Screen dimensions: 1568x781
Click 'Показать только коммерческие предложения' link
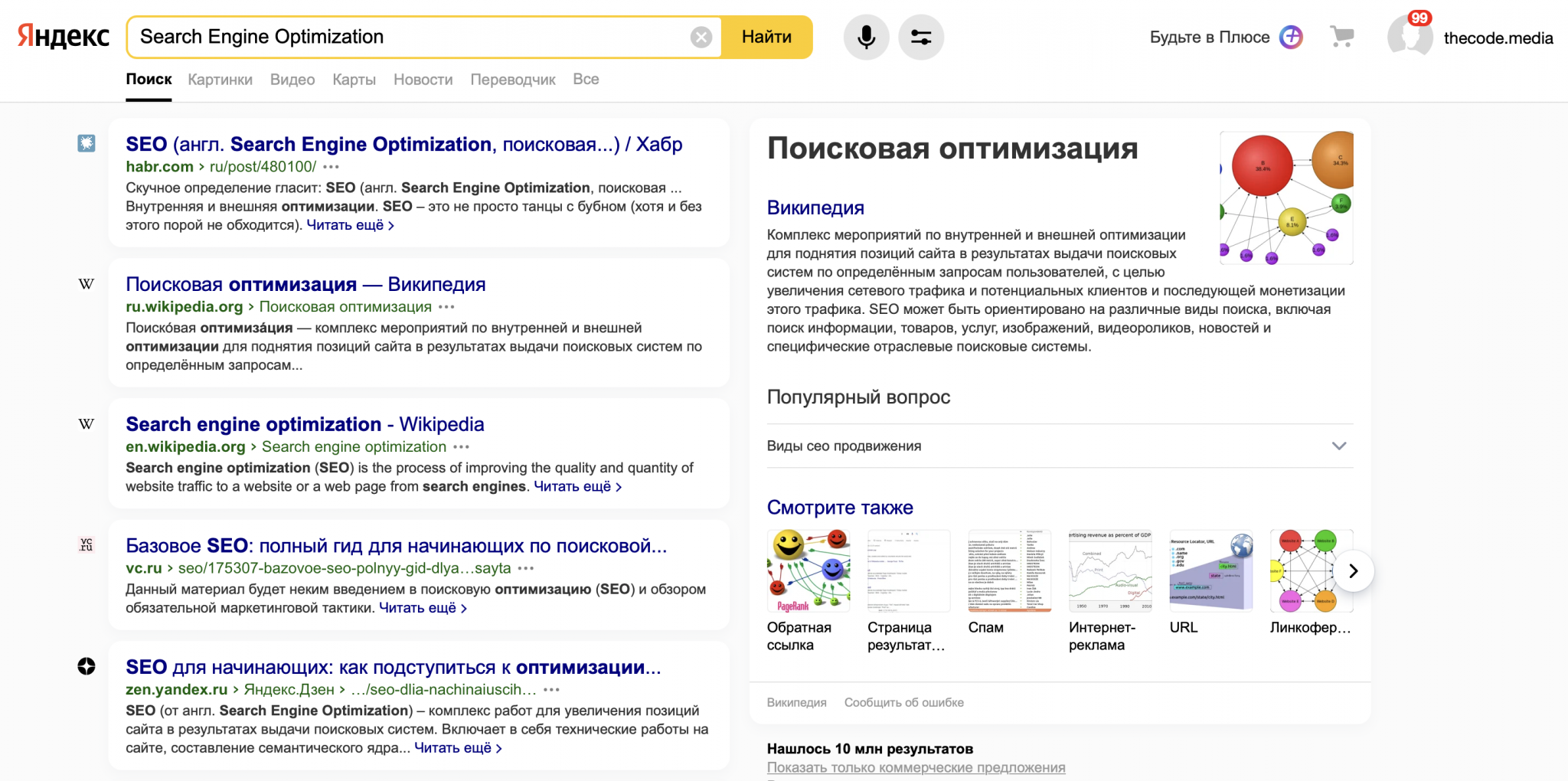[916, 767]
